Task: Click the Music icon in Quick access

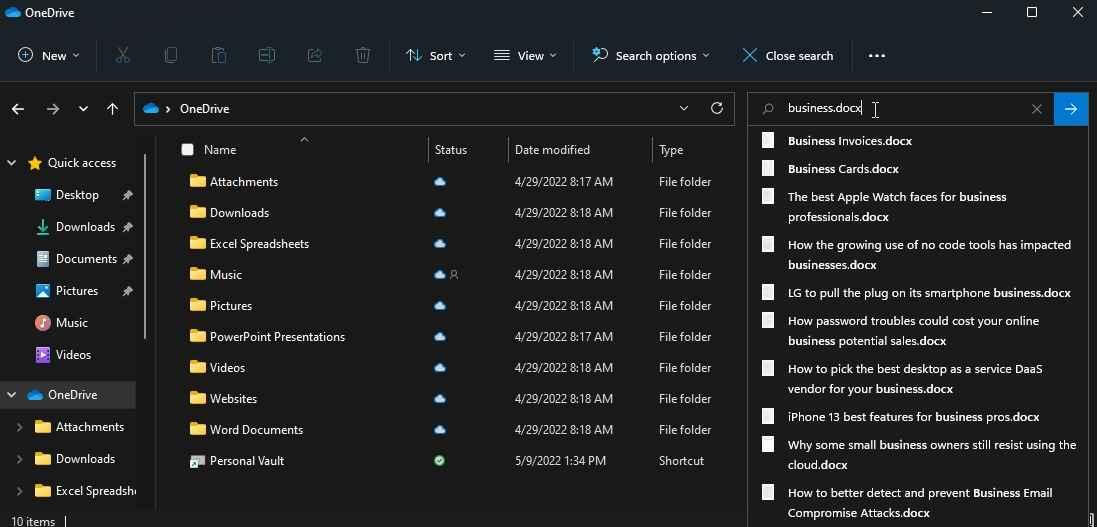Action: [x=43, y=323]
